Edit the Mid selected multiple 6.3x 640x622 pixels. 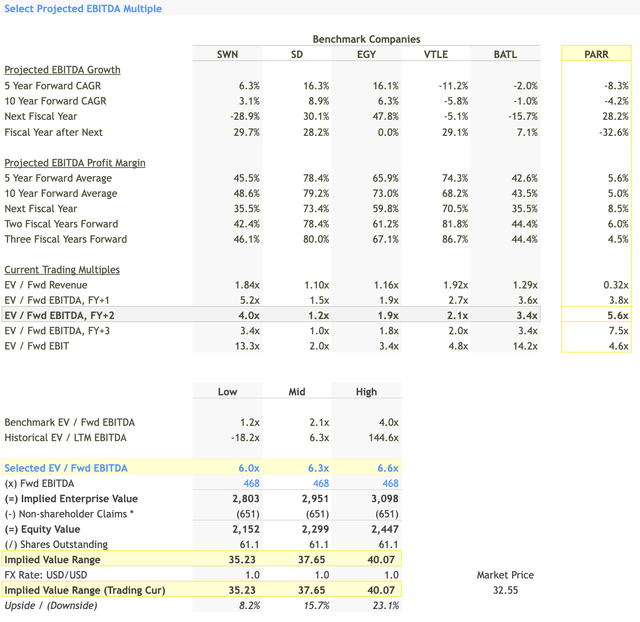coord(318,468)
